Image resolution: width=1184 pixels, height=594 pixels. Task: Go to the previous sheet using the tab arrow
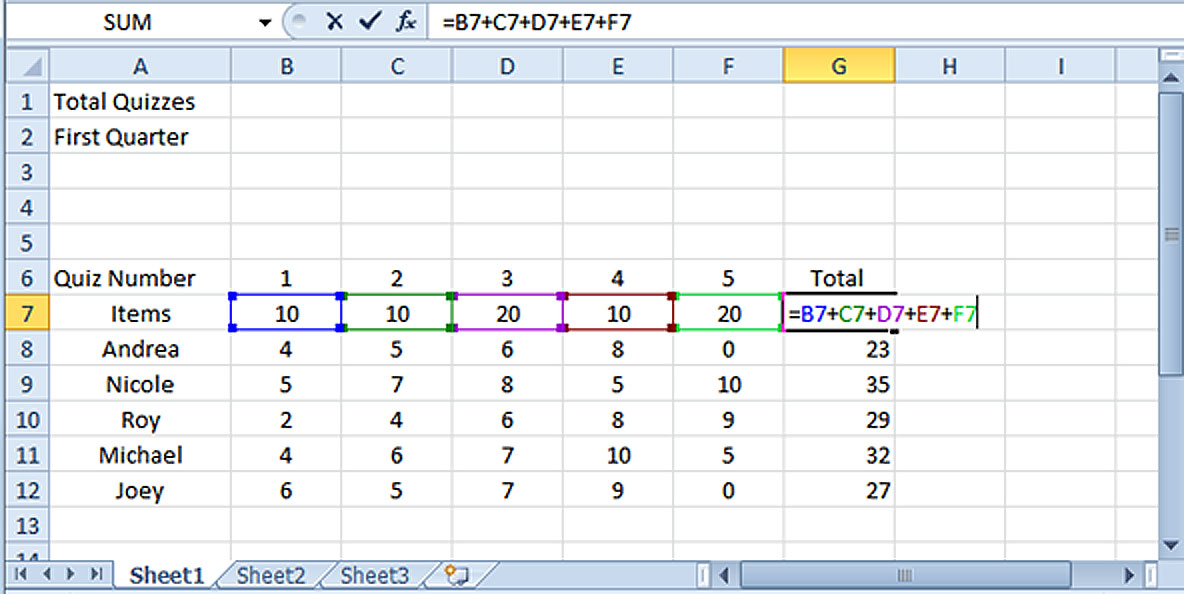46,574
